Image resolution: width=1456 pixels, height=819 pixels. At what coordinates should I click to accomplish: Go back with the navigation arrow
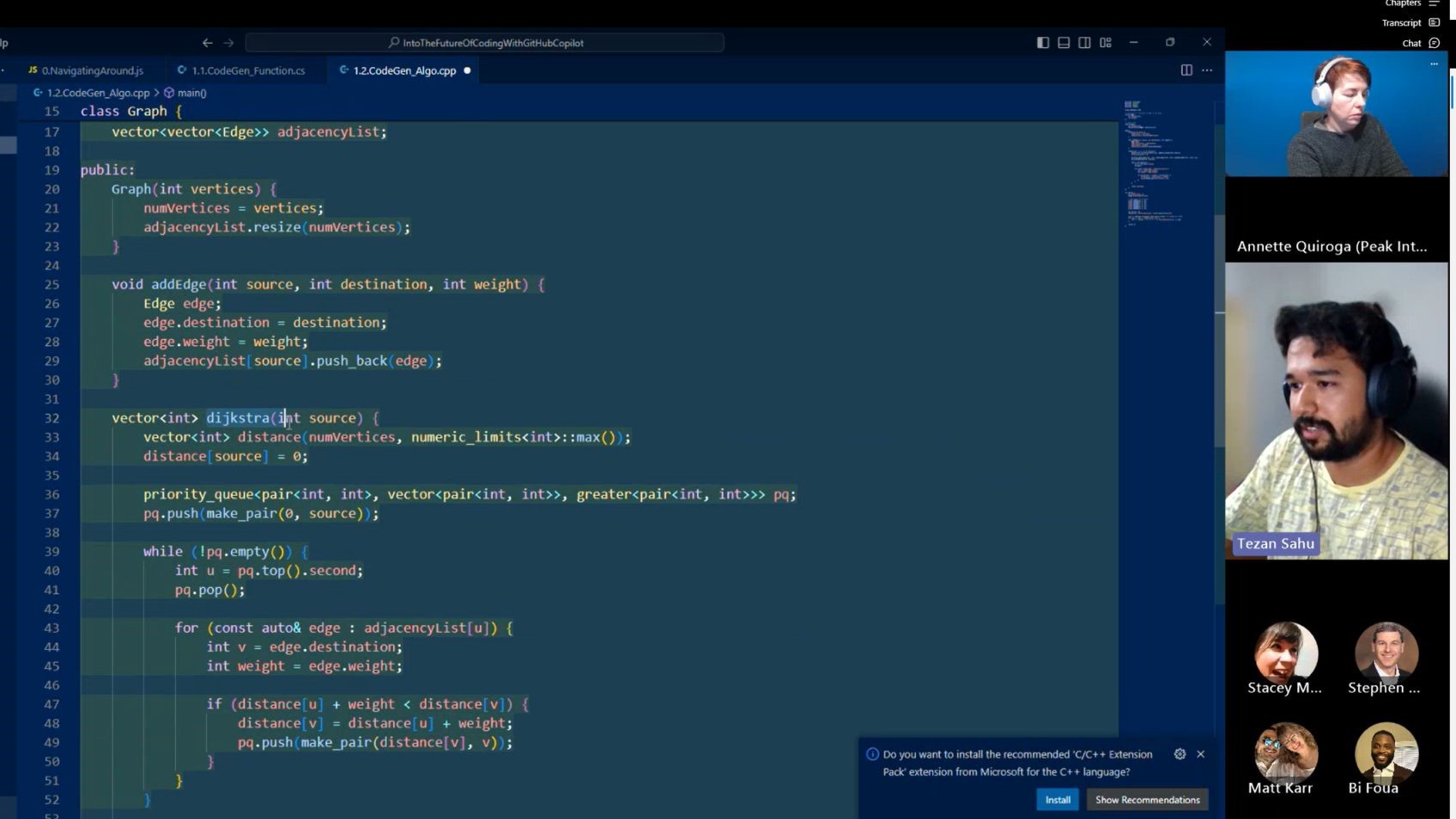click(x=207, y=42)
